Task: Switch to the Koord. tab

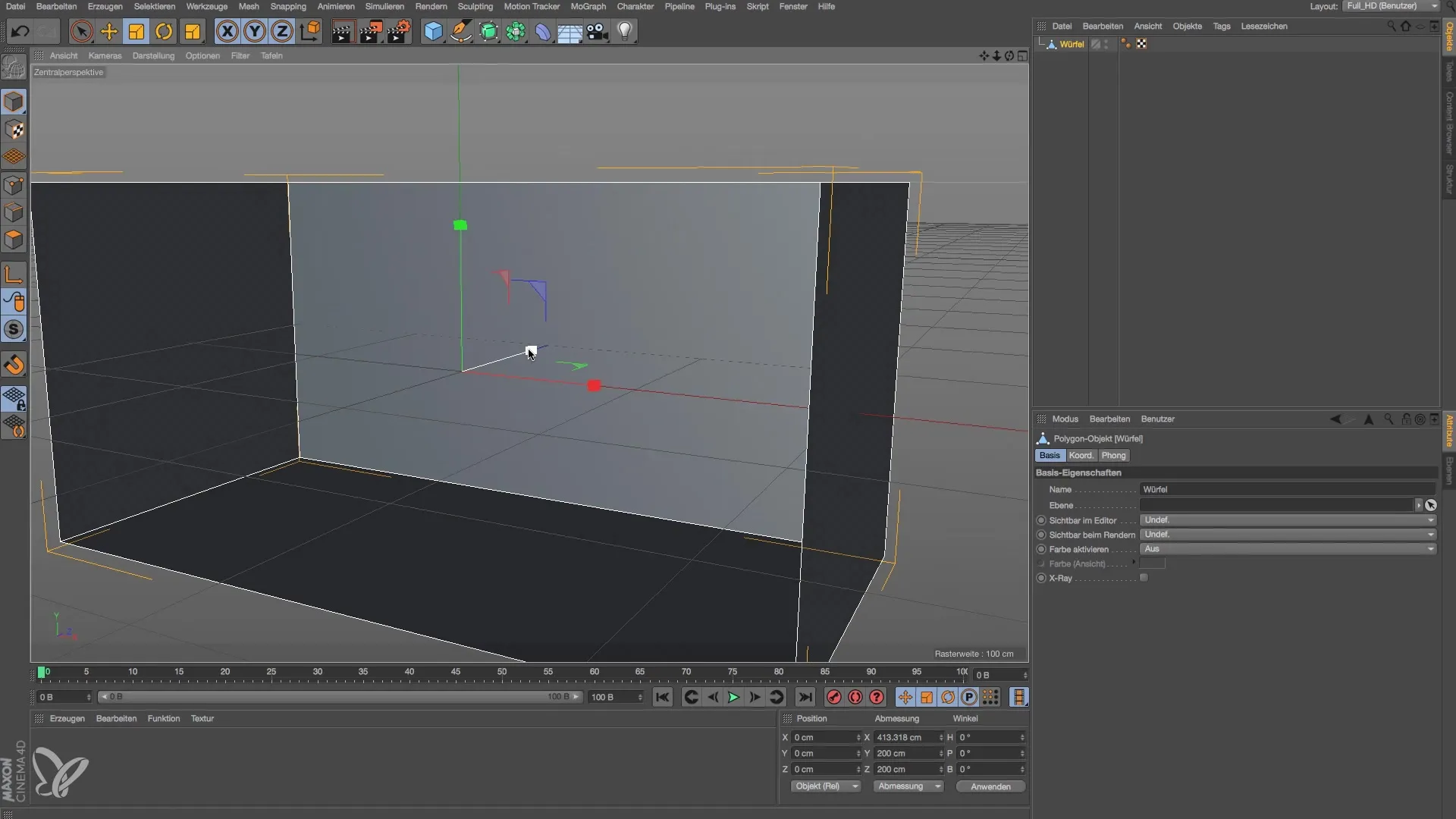Action: (1081, 455)
